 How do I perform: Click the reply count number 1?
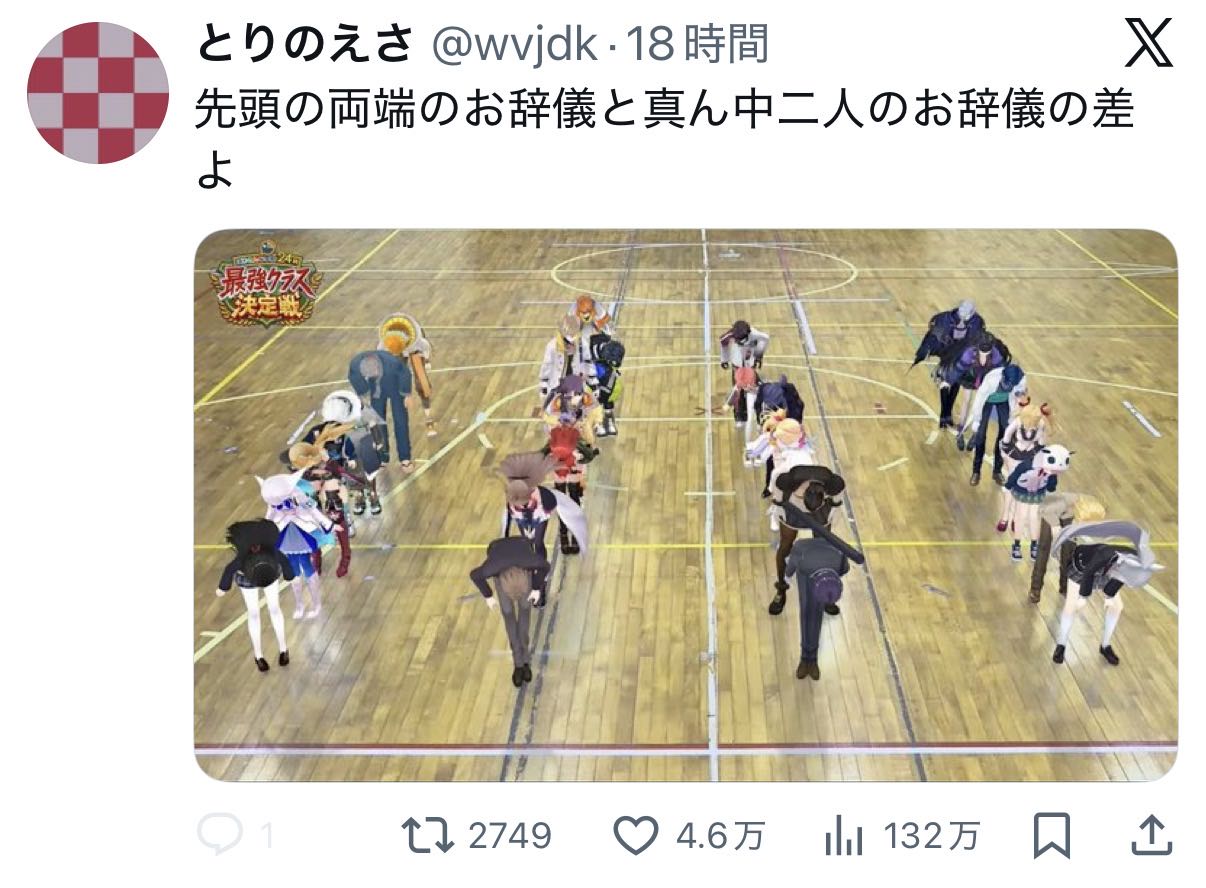pyautogui.click(x=266, y=836)
